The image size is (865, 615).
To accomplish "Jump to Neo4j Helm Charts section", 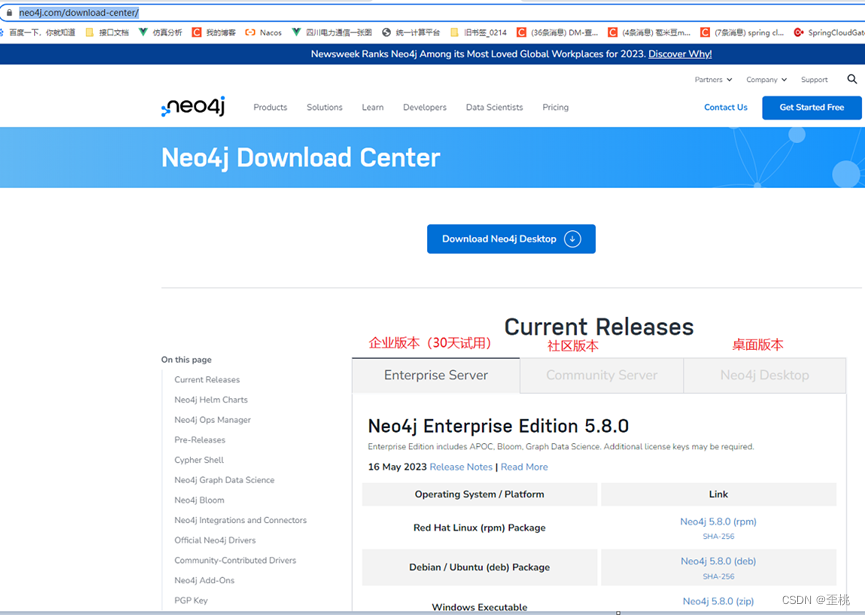I will pos(211,399).
